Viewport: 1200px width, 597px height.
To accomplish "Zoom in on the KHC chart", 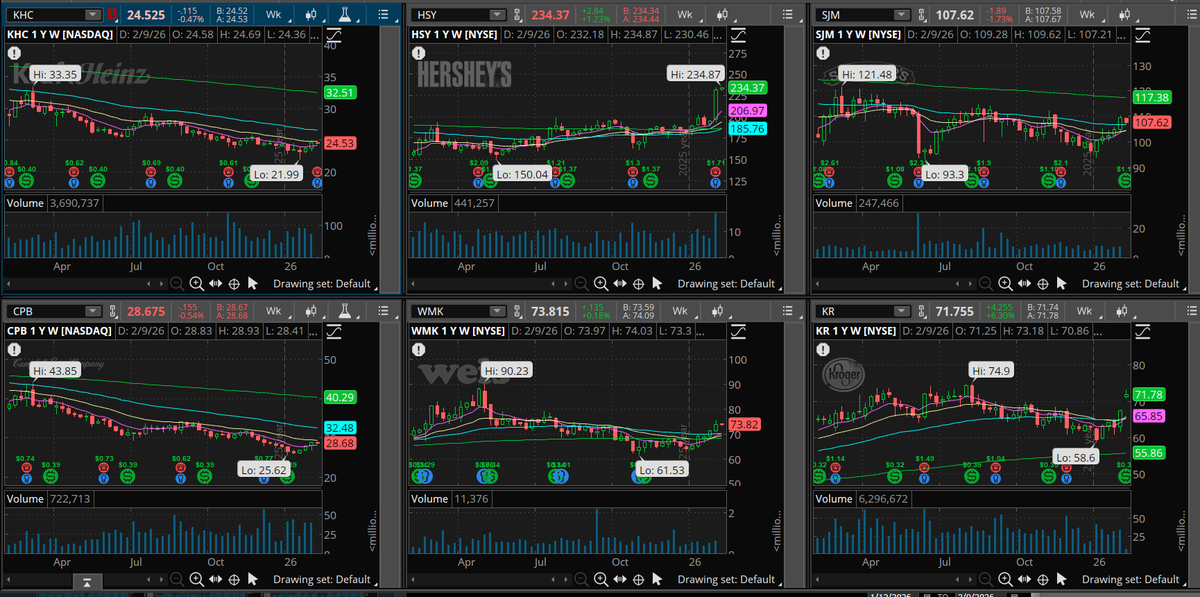I will (197, 284).
